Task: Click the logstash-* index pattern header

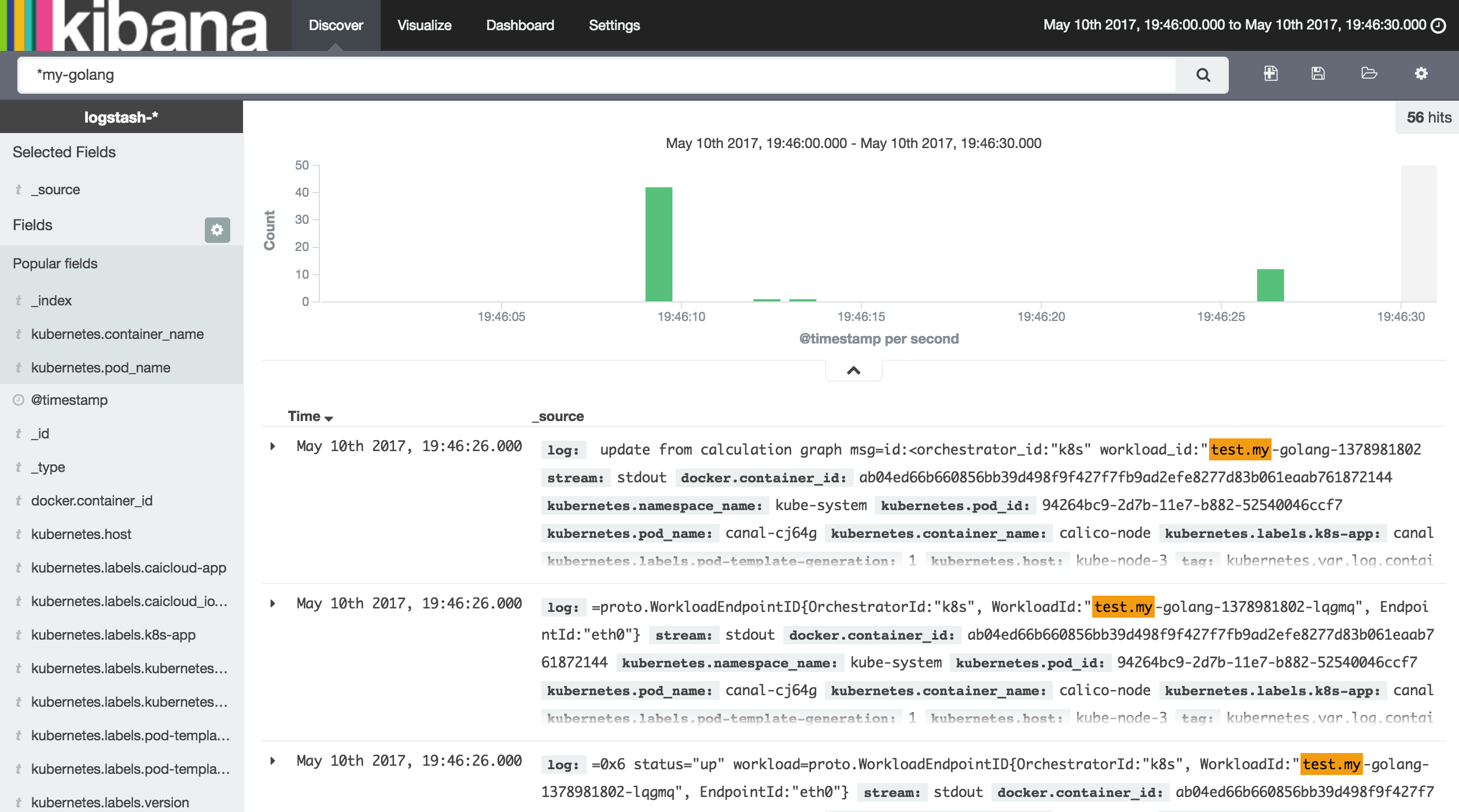Action: (x=121, y=117)
